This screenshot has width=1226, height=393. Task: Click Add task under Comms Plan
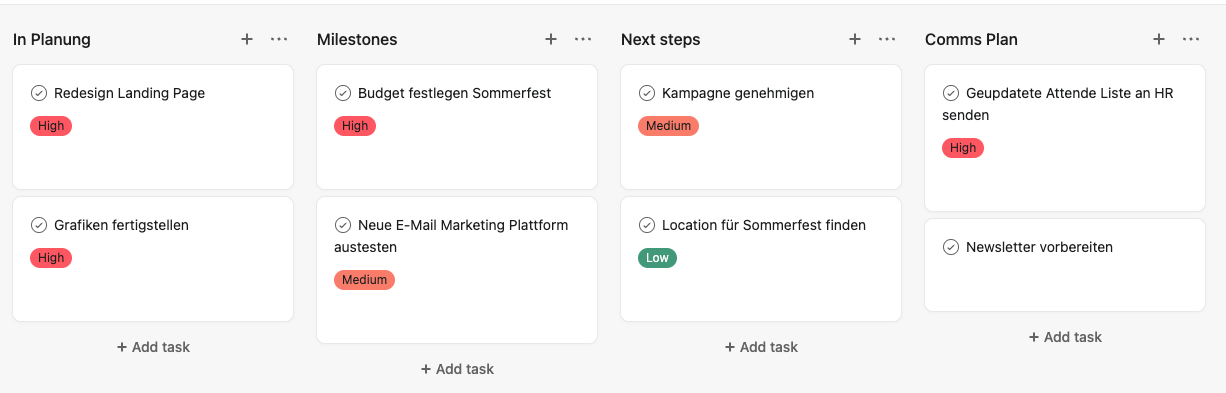1065,337
